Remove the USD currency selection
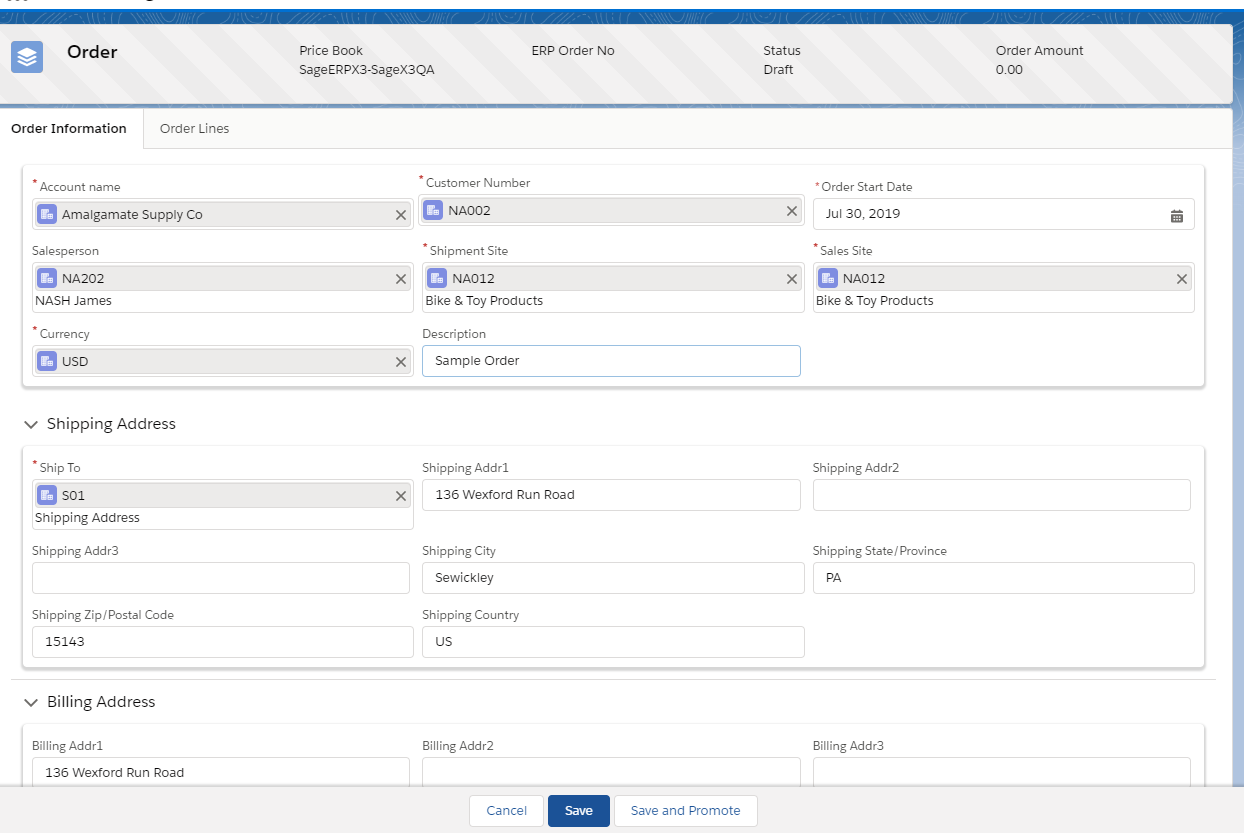The image size is (1244, 833). 401,362
